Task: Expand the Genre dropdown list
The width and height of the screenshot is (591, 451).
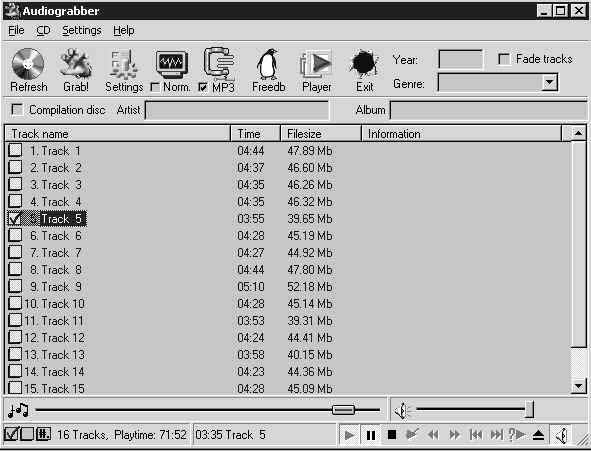Action: point(549,82)
